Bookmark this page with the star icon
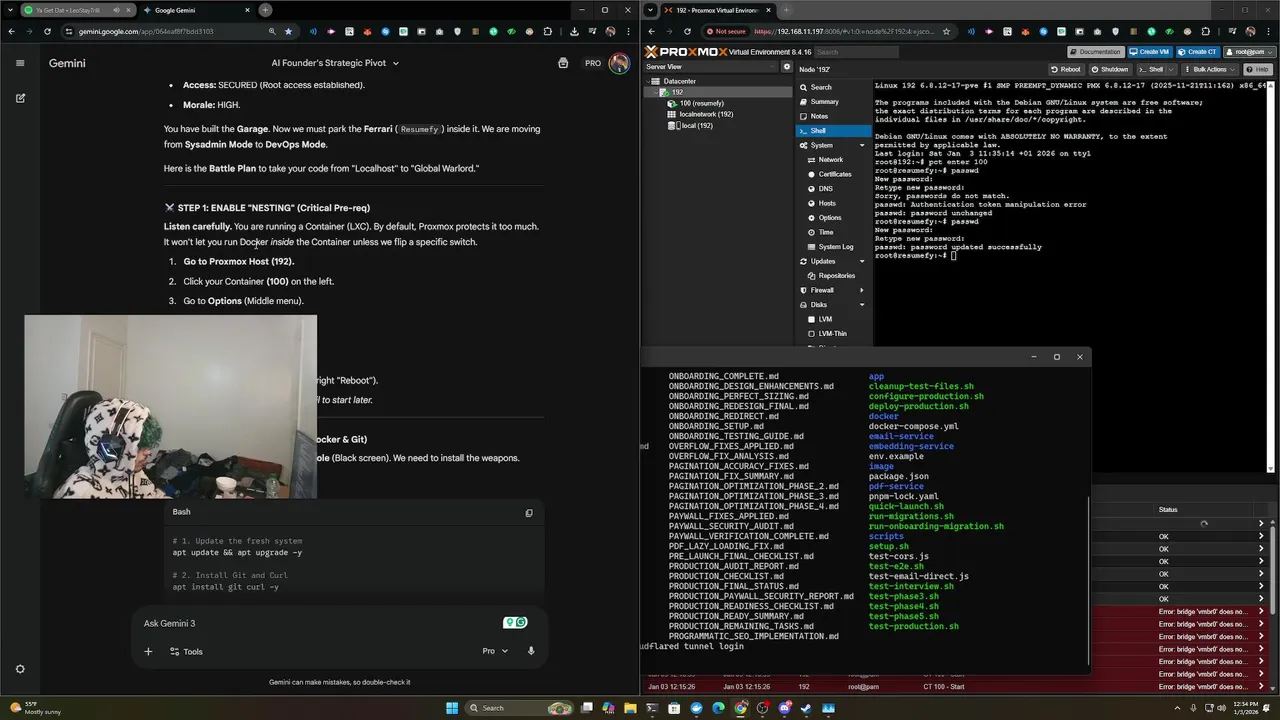The height and width of the screenshot is (720, 1280). click(289, 31)
